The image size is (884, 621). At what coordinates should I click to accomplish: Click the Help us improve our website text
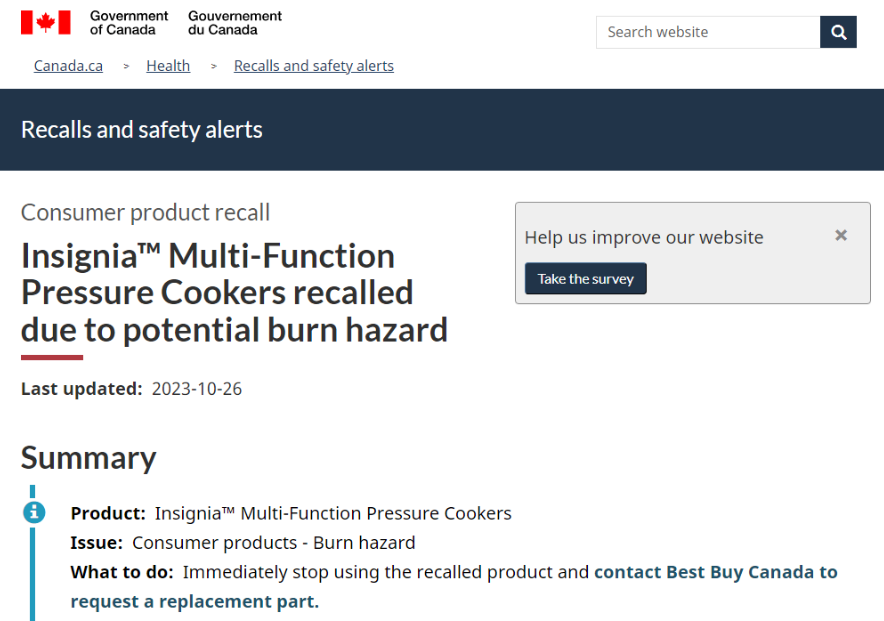pos(644,237)
